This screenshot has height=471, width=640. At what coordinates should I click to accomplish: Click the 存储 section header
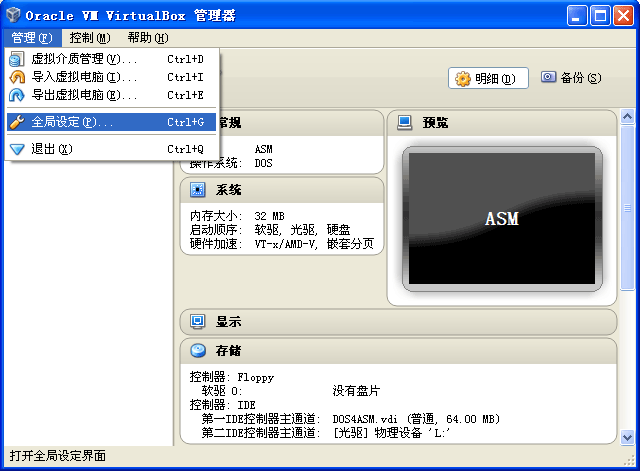(x=398, y=351)
